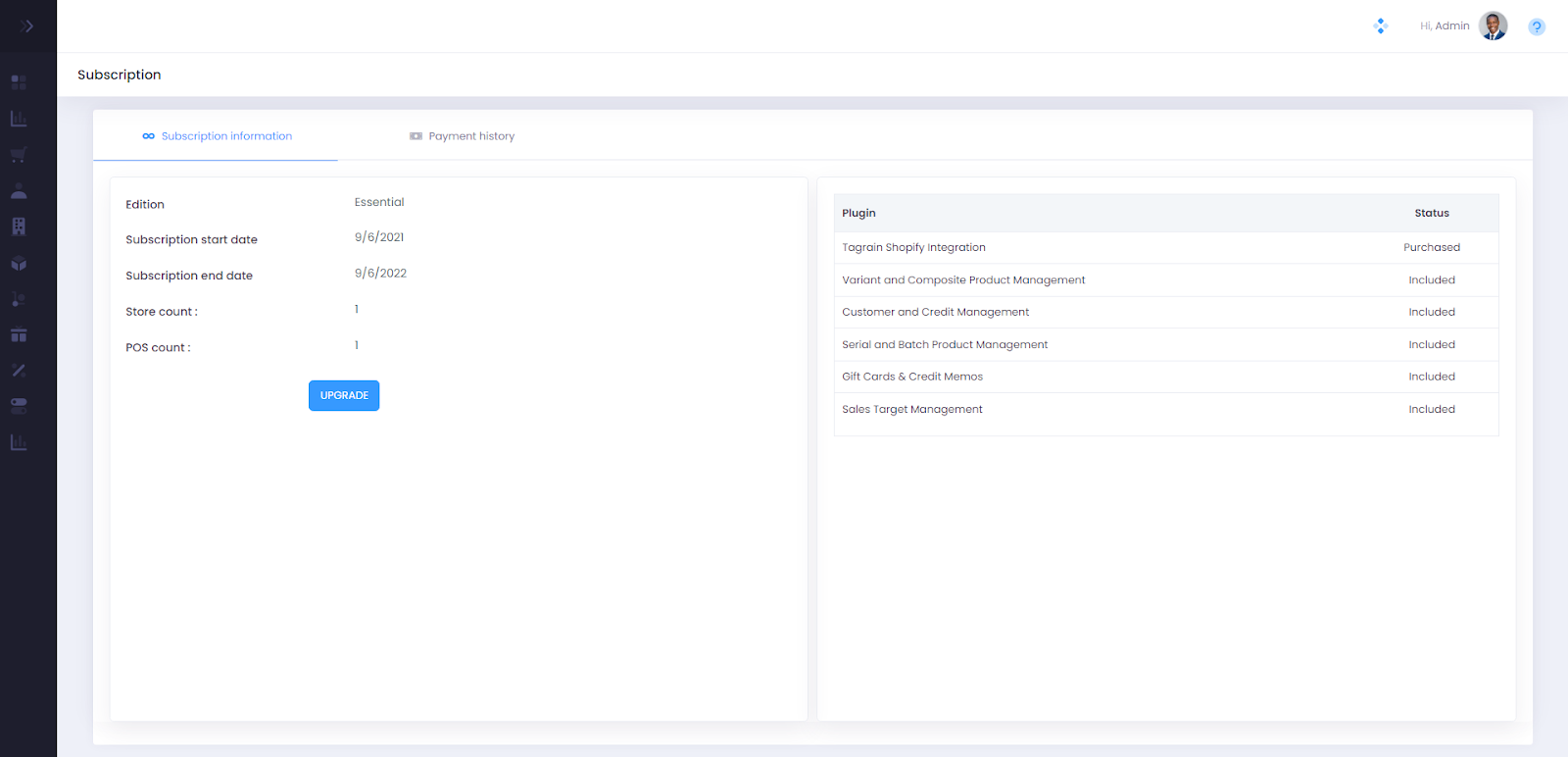
Task: Click the 'Hi, Admin' greeting text
Action: pyautogui.click(x=1445, y=26)
